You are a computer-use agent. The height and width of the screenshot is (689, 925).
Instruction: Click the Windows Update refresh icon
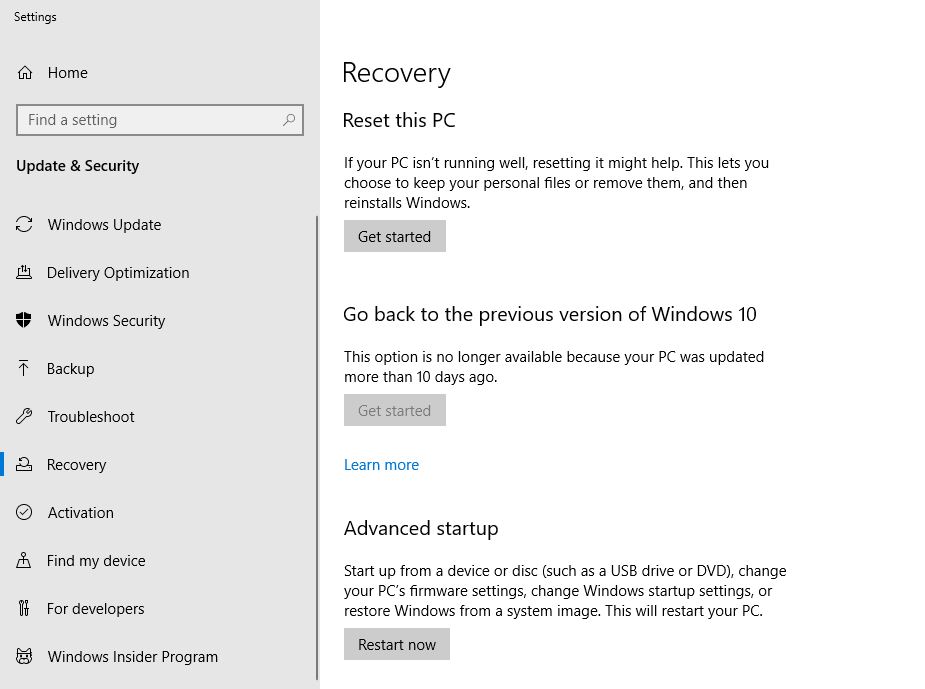pos(24,224)
